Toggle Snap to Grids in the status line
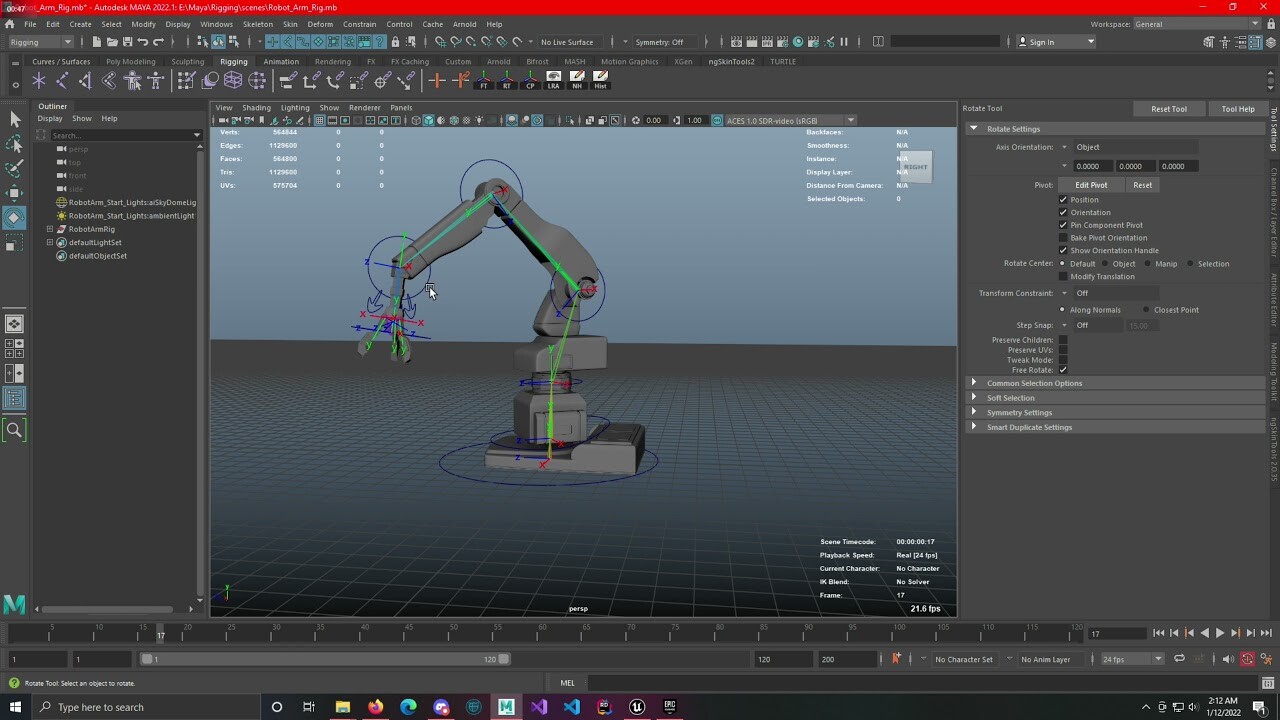This screenshot has height=720, width=1280. click(440, 42)
